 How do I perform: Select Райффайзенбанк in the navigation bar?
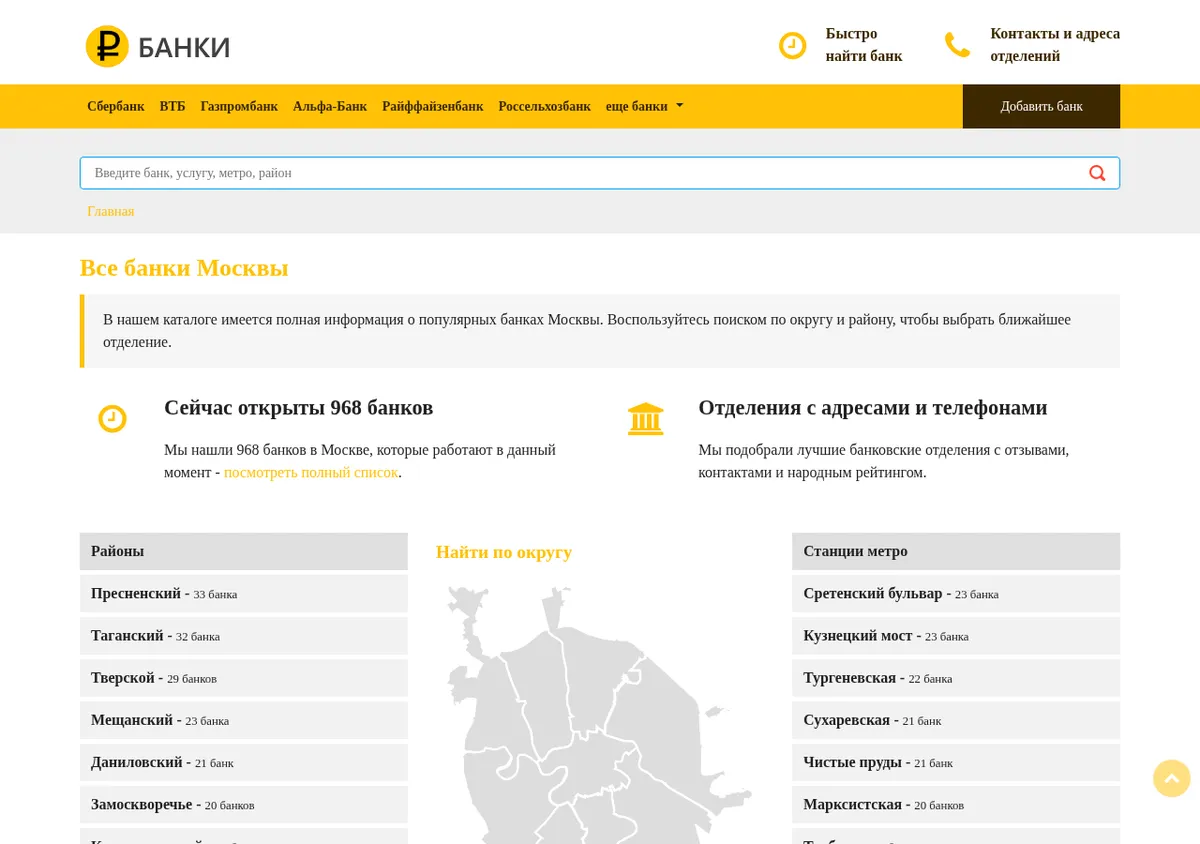433,106
